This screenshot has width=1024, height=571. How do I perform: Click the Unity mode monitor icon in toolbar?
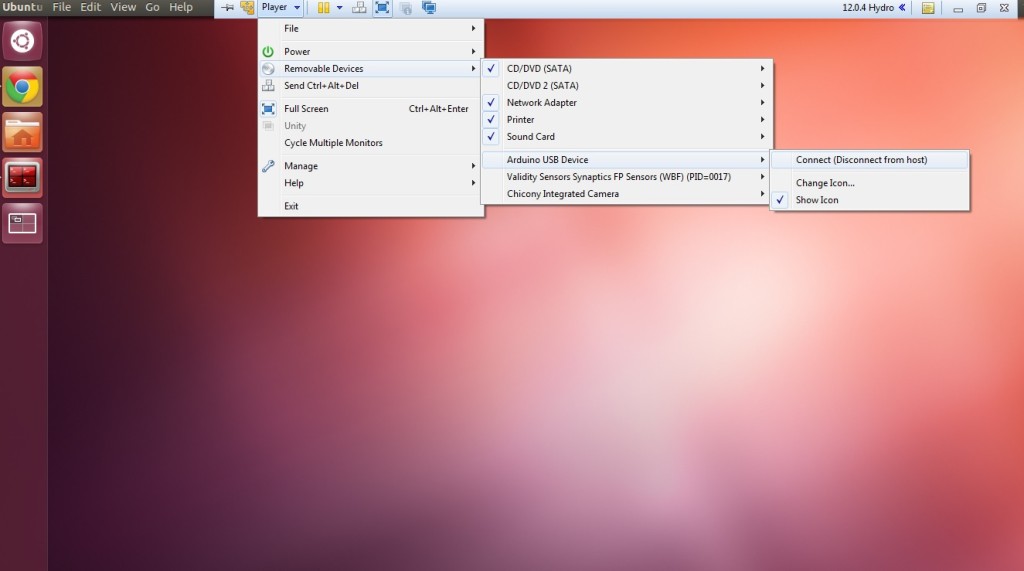429,8
